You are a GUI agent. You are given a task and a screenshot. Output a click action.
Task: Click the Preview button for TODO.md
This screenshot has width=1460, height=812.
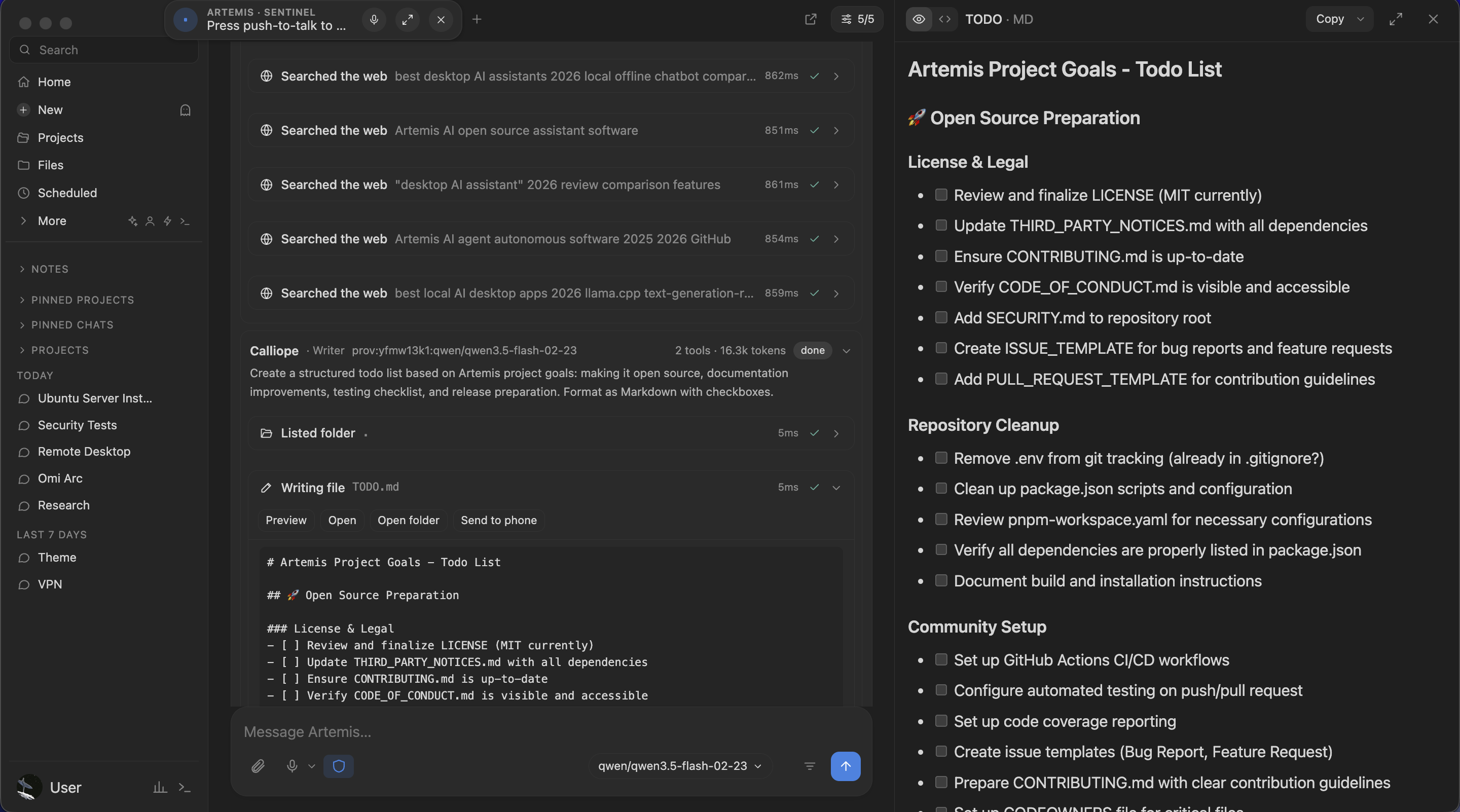pyautogui.click(x=286, y=520)
